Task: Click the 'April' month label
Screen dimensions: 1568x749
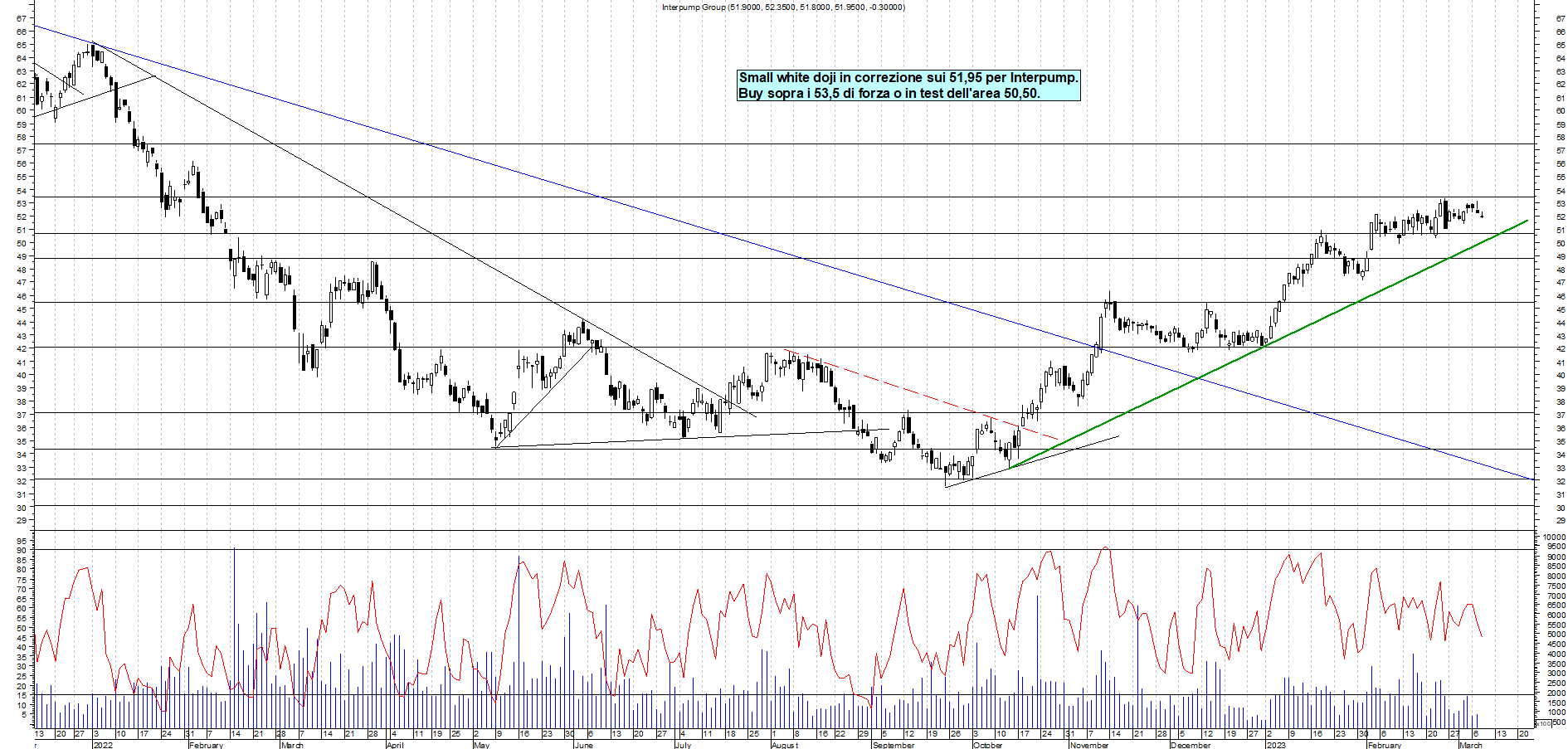Action: click(x=395, y=745)
